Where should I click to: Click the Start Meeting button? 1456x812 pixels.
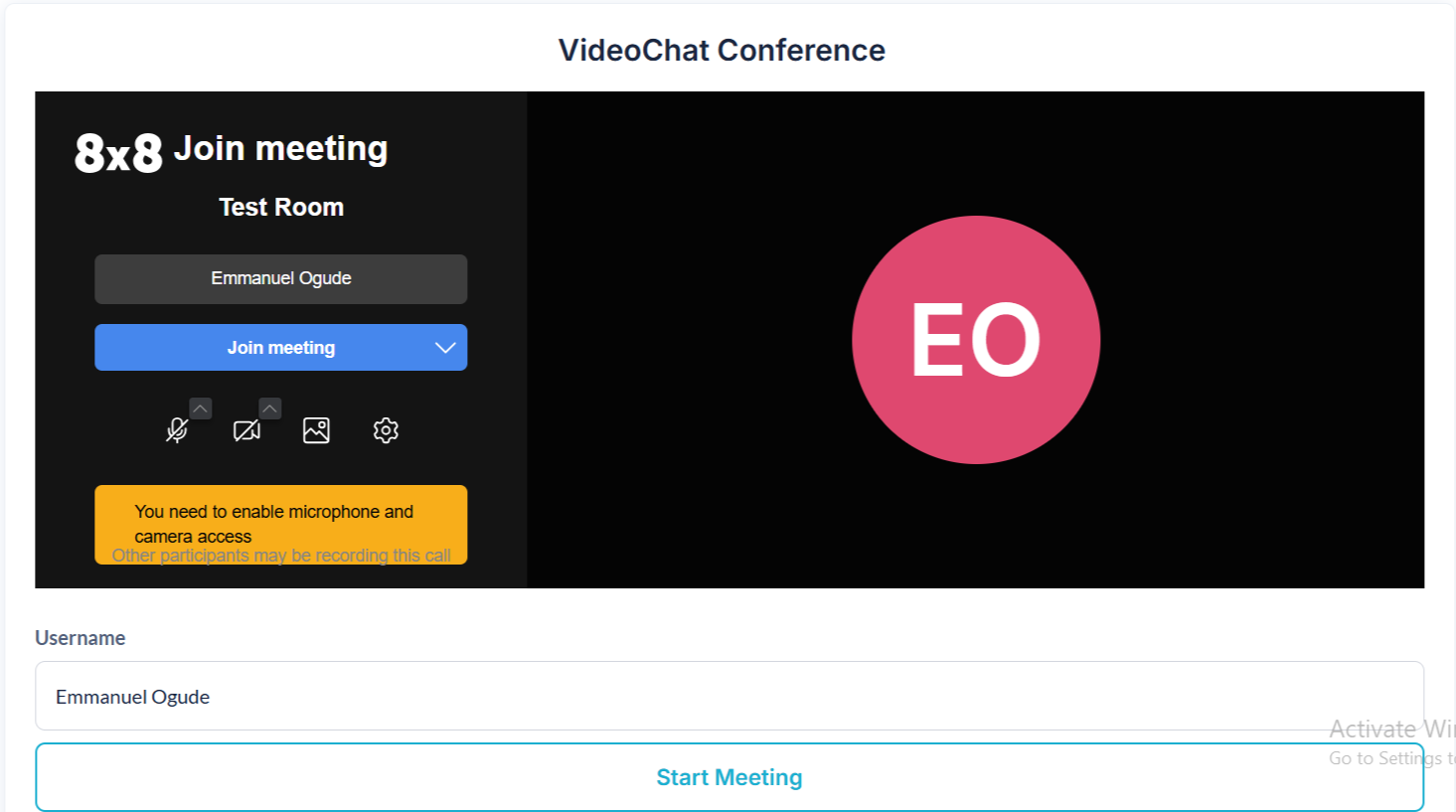coord(728,777)
